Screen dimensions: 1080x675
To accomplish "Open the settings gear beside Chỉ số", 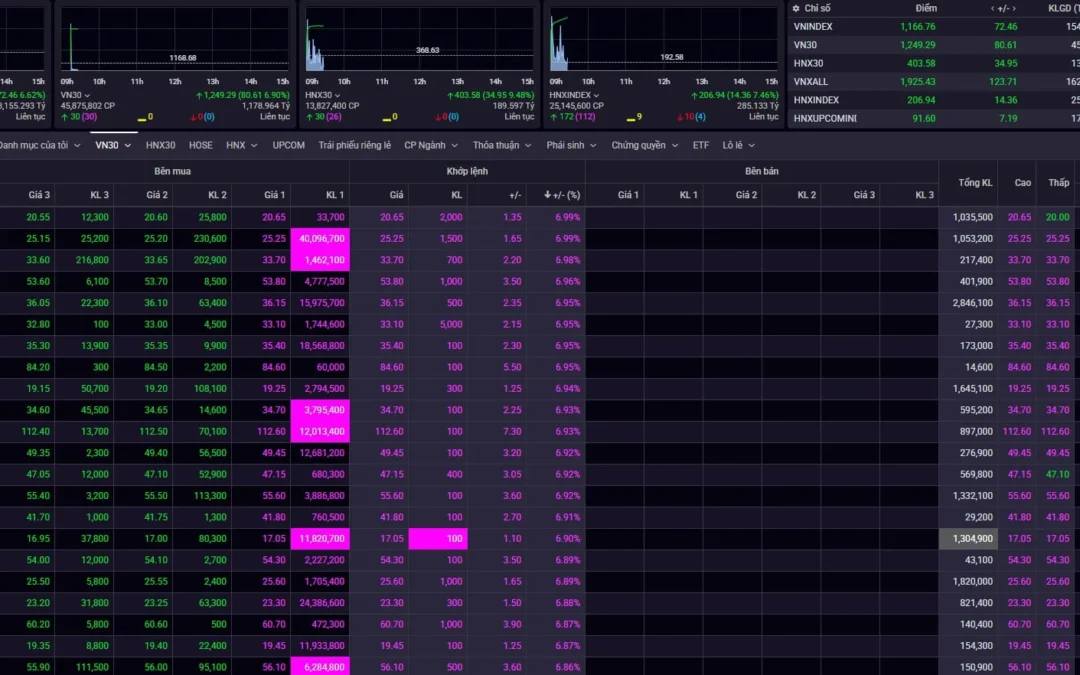I will pyautogui.click(x=795, y=8).
